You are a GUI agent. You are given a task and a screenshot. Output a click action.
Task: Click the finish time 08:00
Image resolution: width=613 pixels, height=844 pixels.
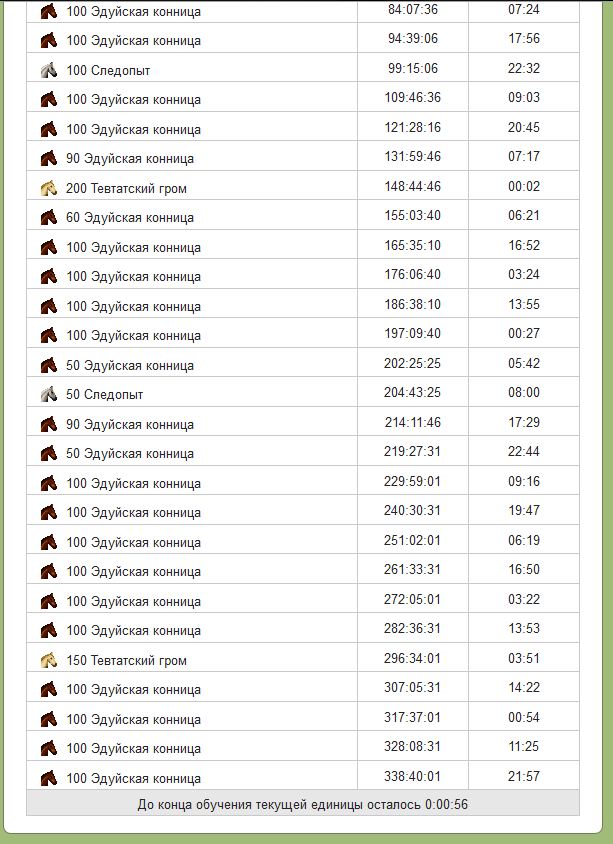(524, 392)
